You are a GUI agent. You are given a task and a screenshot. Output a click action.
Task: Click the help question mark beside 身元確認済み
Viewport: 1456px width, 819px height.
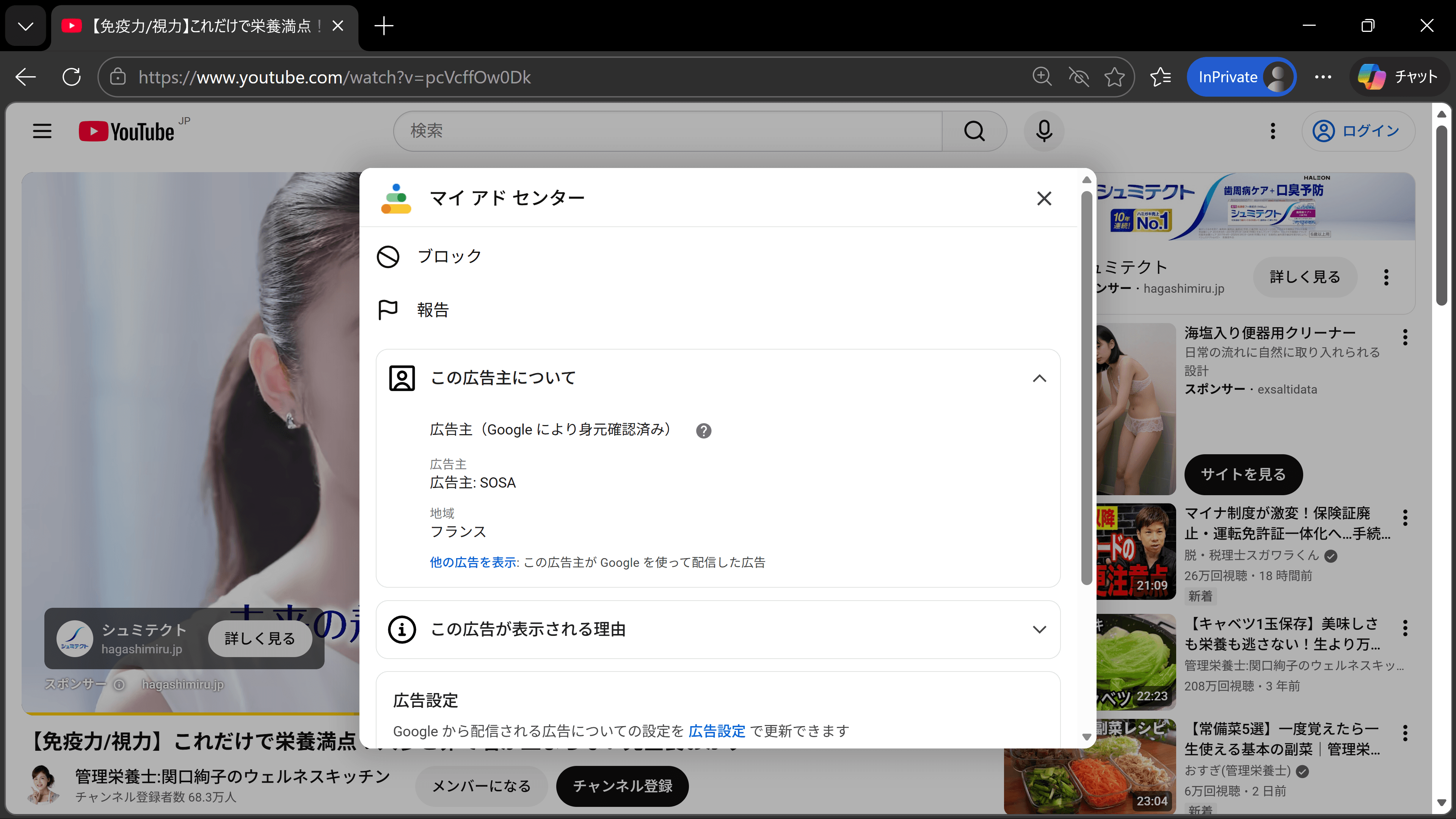point(703,431)
